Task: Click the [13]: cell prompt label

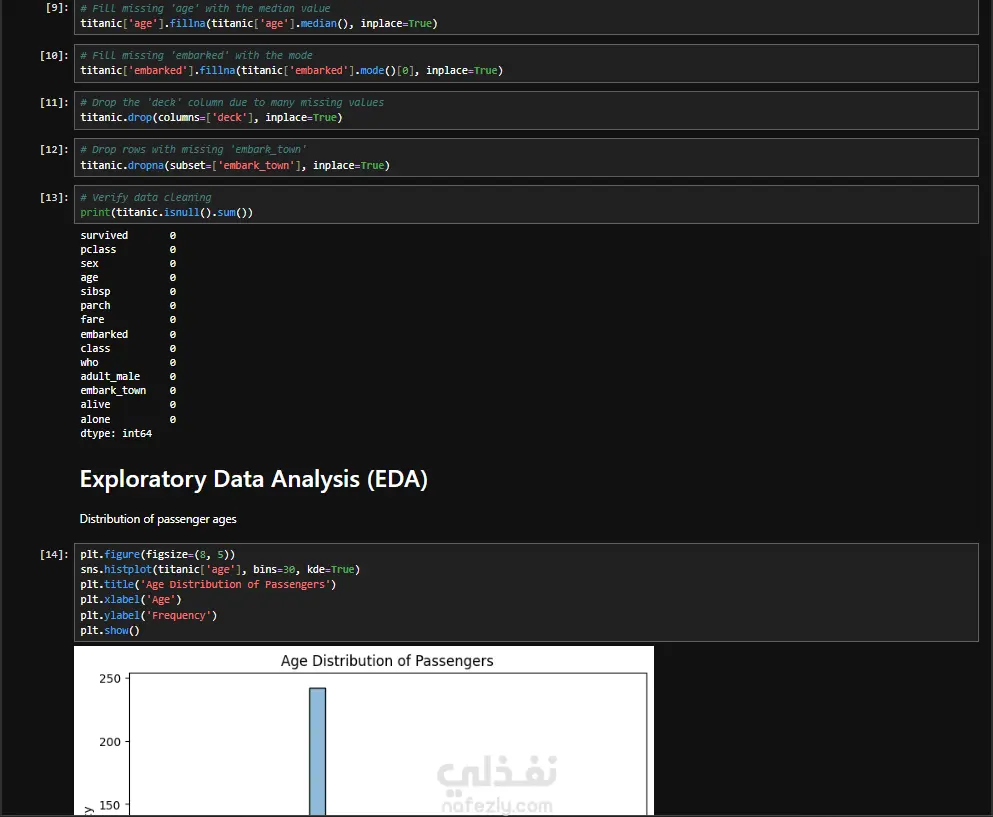Action: (x=54, y=198)
